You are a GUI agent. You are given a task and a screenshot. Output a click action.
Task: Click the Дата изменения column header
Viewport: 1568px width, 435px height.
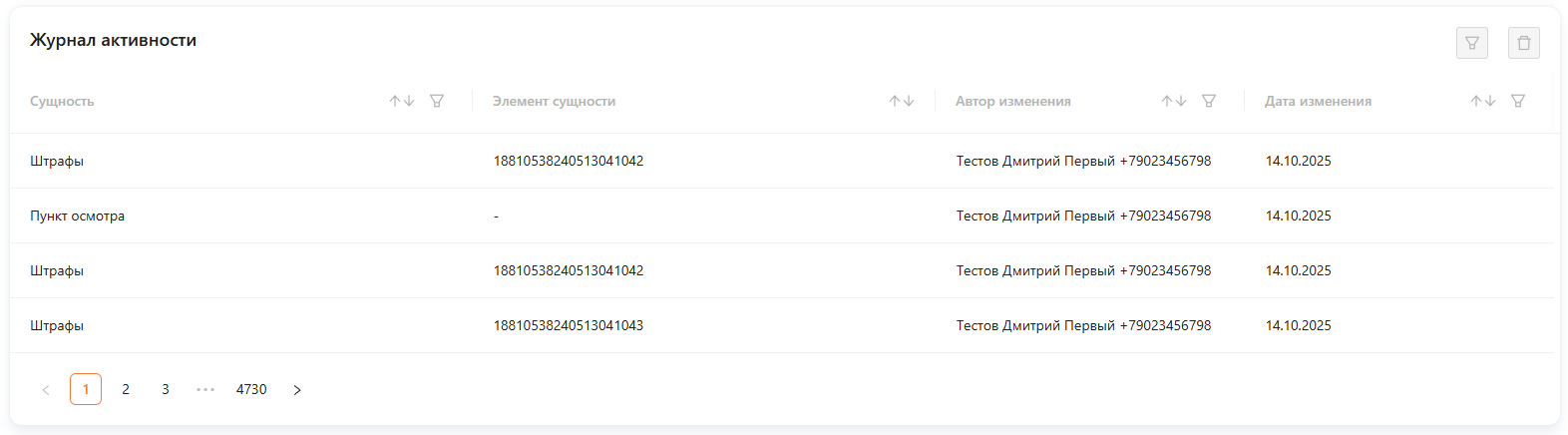[1318, 101]
